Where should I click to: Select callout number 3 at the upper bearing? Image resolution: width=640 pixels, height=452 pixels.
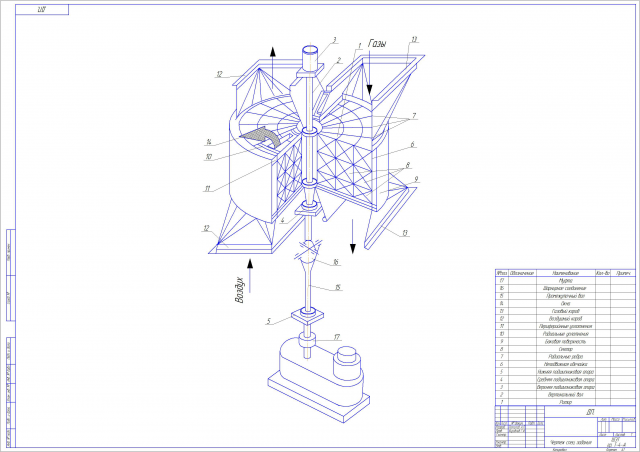pos(334,40)
